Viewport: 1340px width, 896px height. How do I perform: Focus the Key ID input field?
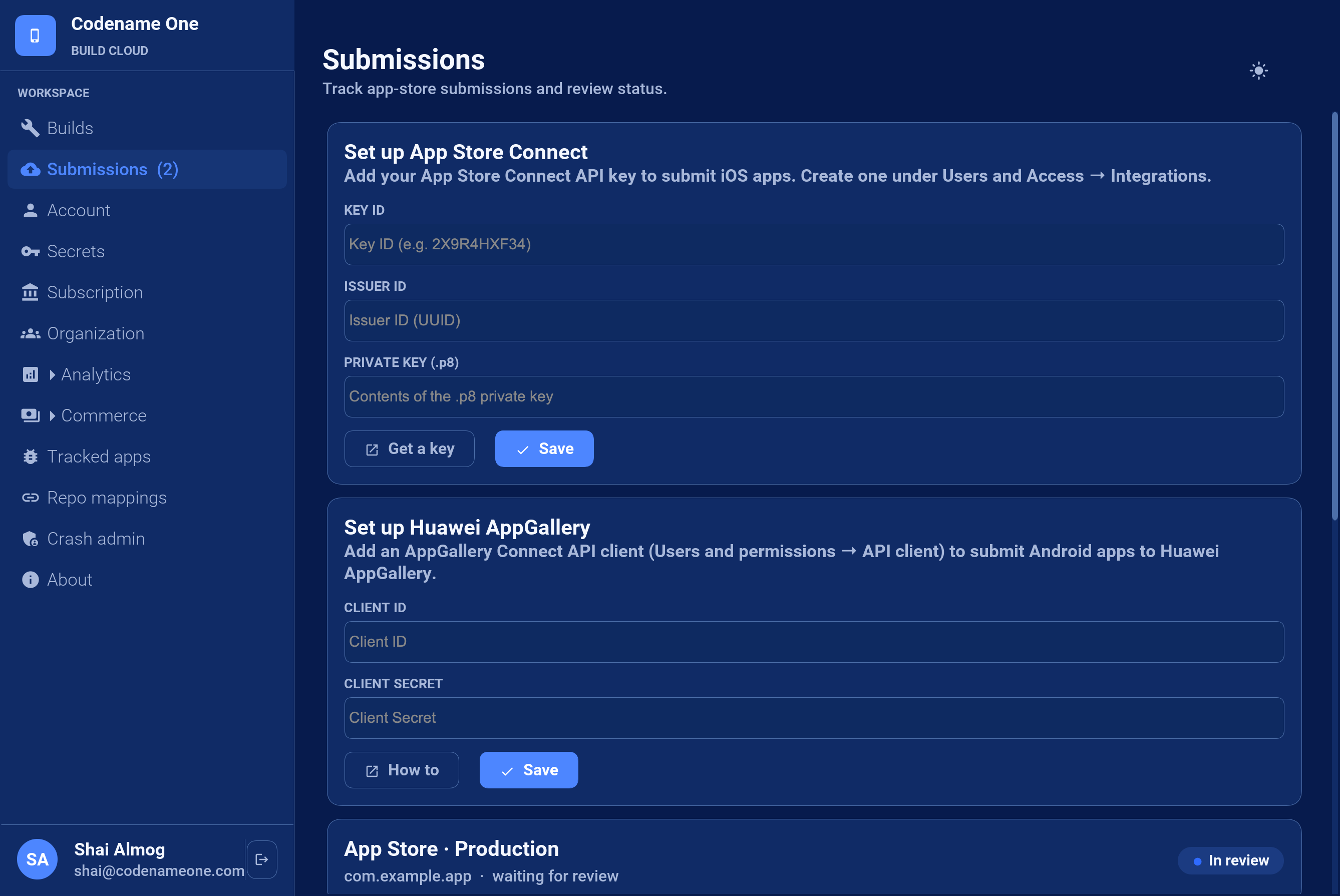coord(814,245)
